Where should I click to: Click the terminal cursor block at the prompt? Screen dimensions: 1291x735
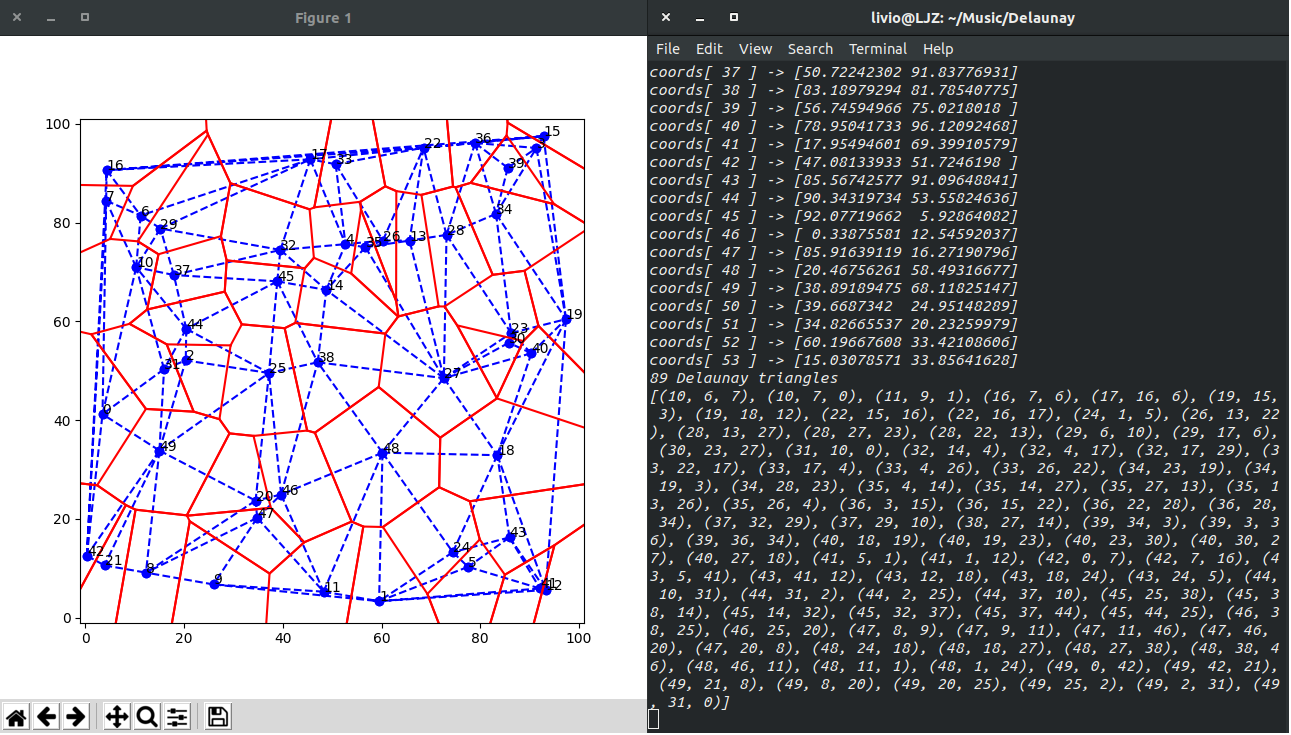point(653,718)
